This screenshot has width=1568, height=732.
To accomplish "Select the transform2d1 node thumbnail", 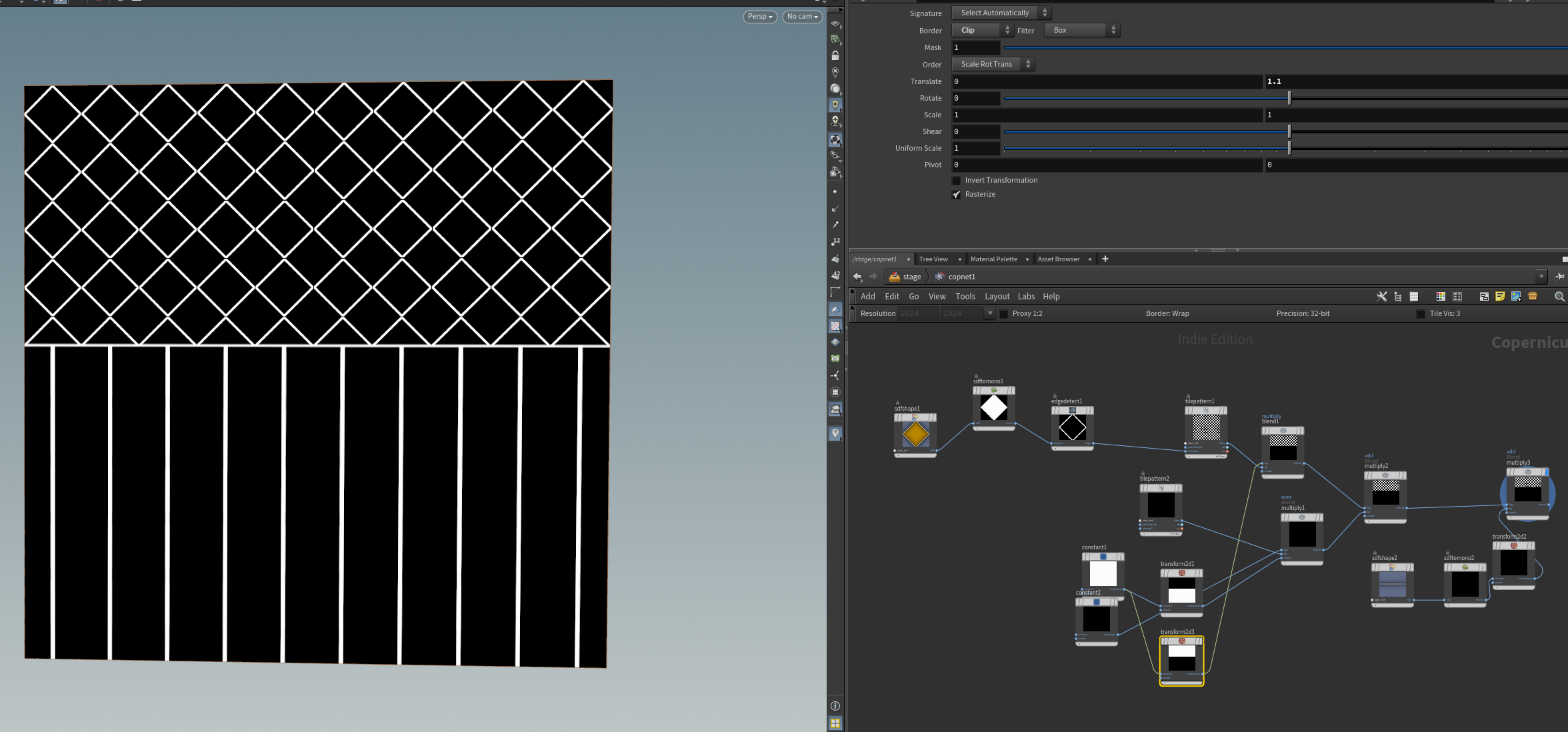I will coord(1182,591).
